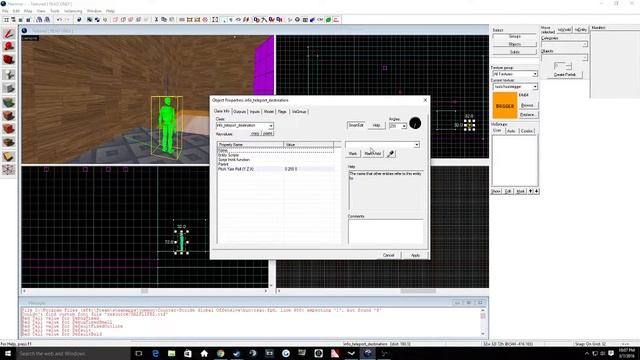Image resolution: width=640 pixels, height=360 pixels.
Task: Click the Undo arrow in top toolbar
Action: pyautogui.click(x=59, y=20)
